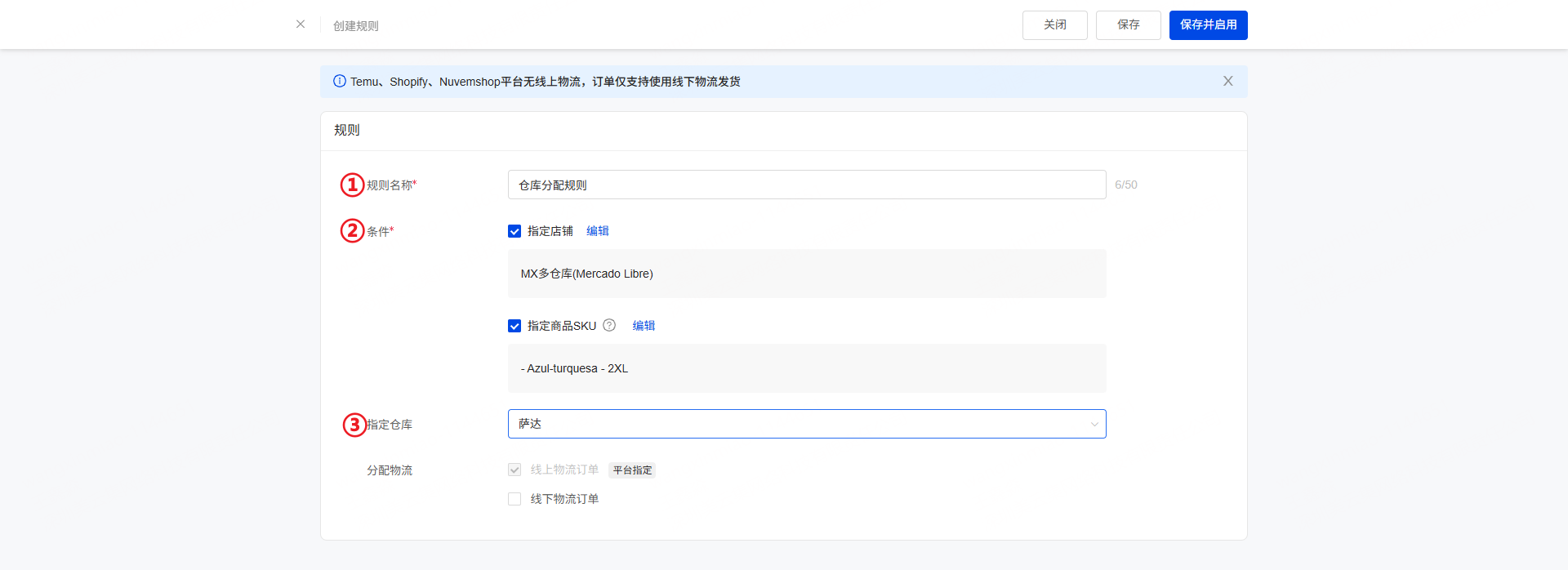Focus the 规则名称 input containing 仓库分配规则
The height and width of the screenshot is (570, 1568).
pos(806,185)
